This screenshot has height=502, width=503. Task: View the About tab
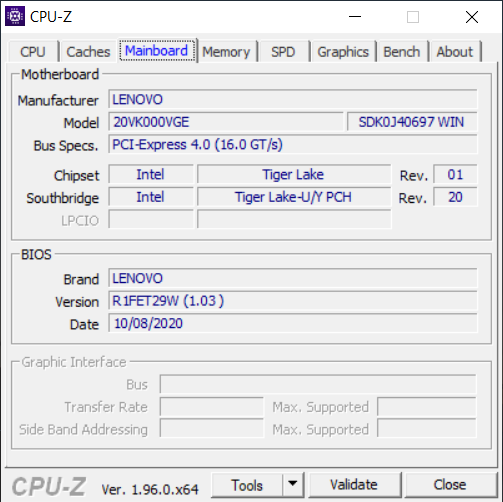click(x=455, y=52)
